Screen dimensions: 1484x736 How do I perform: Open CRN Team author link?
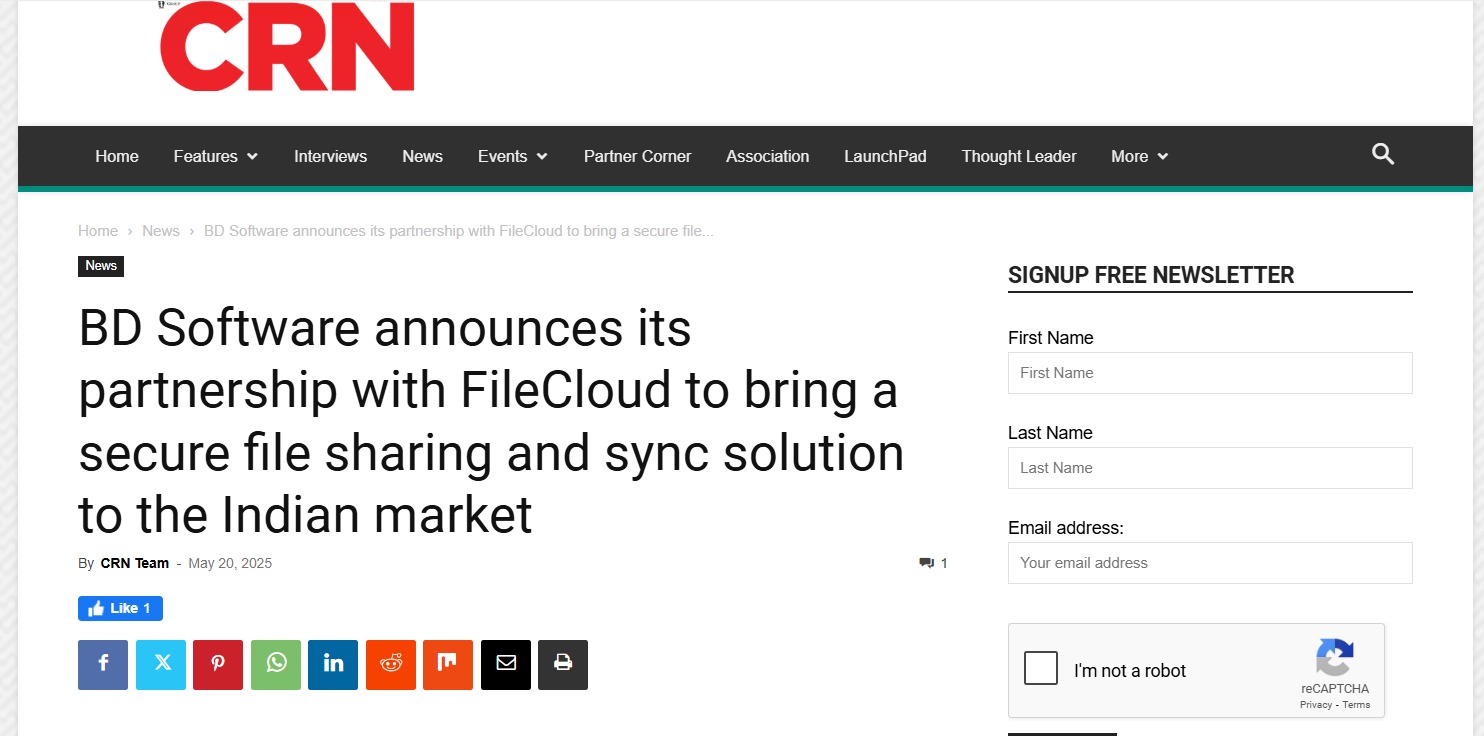coord(135,563)
